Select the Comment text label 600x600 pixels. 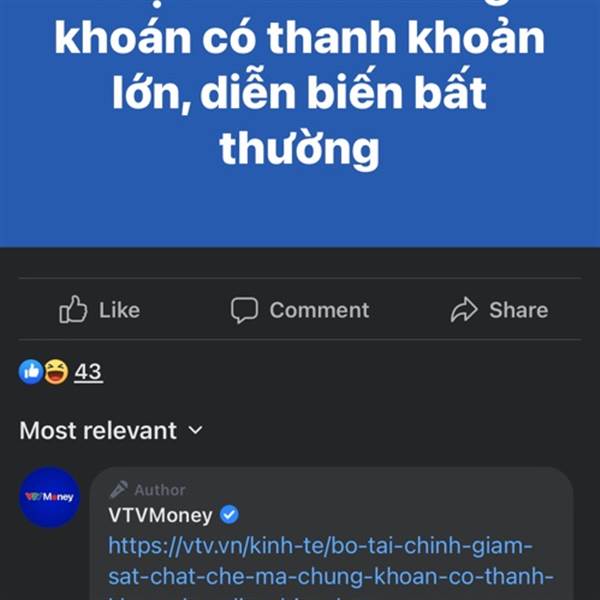click(319, 310)
